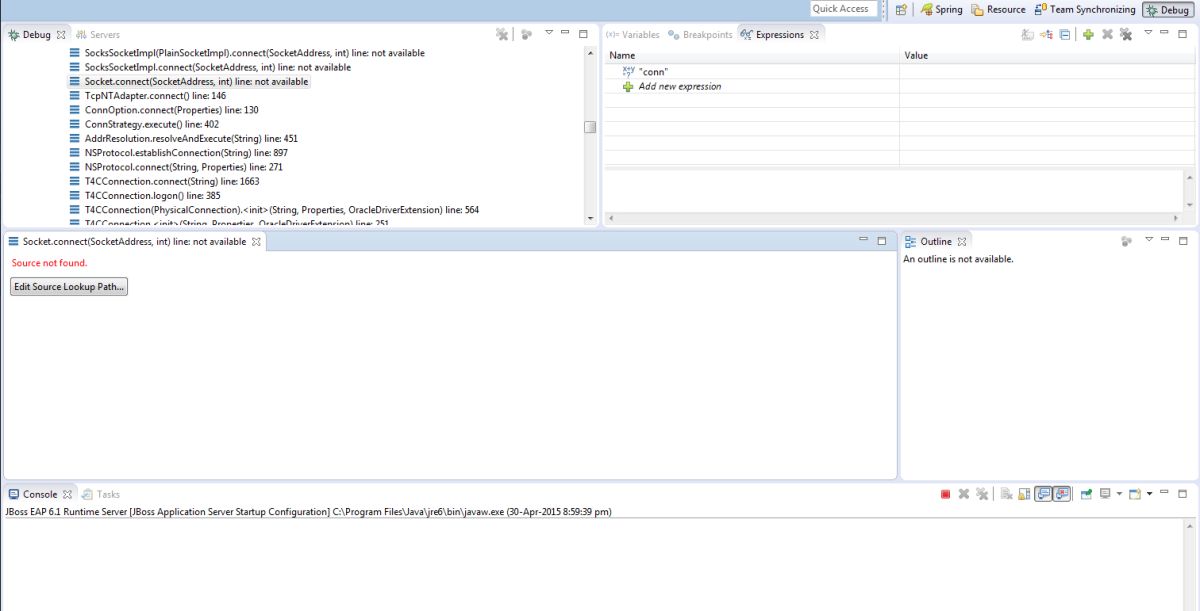Click the Expressions pane scroll-left arrow

[x=610, y=218]
